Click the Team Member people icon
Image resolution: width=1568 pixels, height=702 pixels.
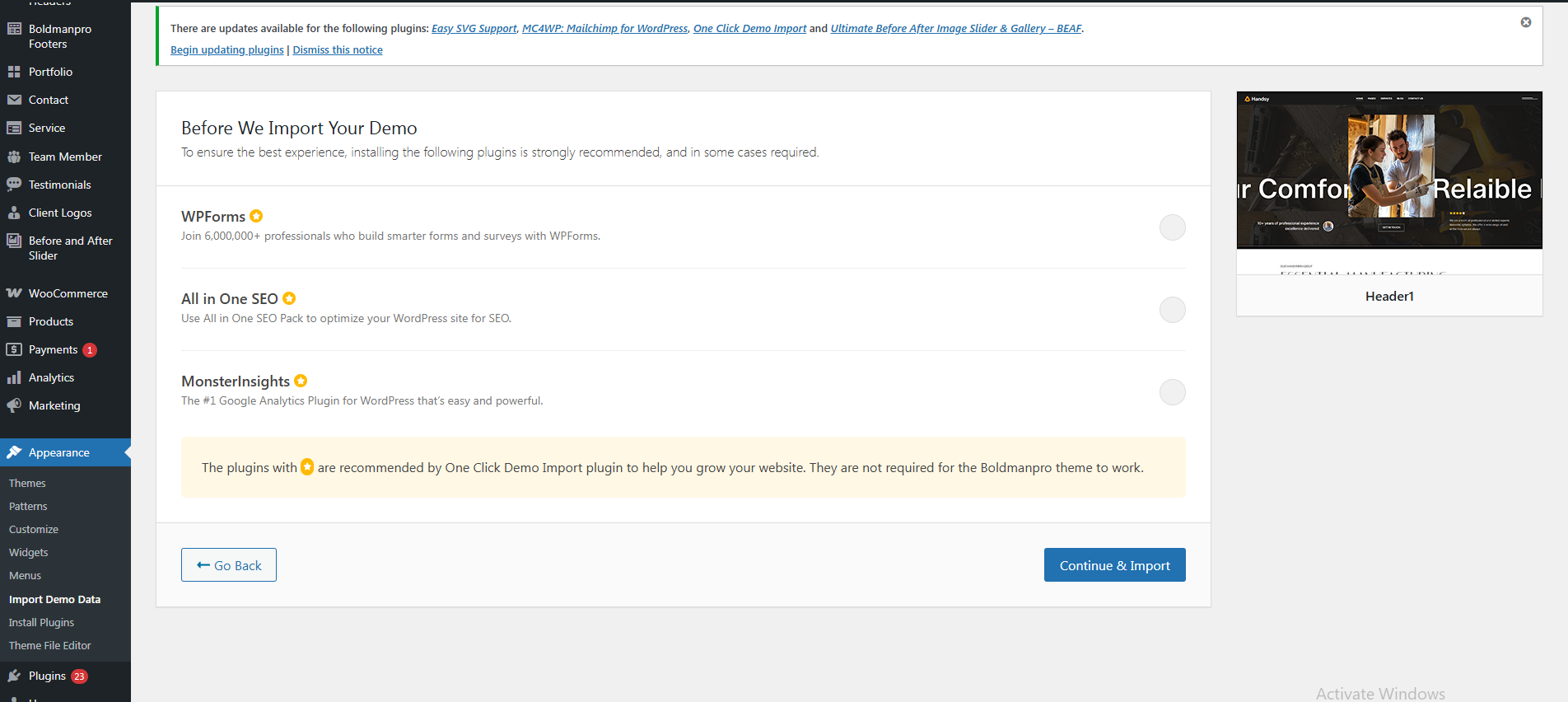pos(14,157)
